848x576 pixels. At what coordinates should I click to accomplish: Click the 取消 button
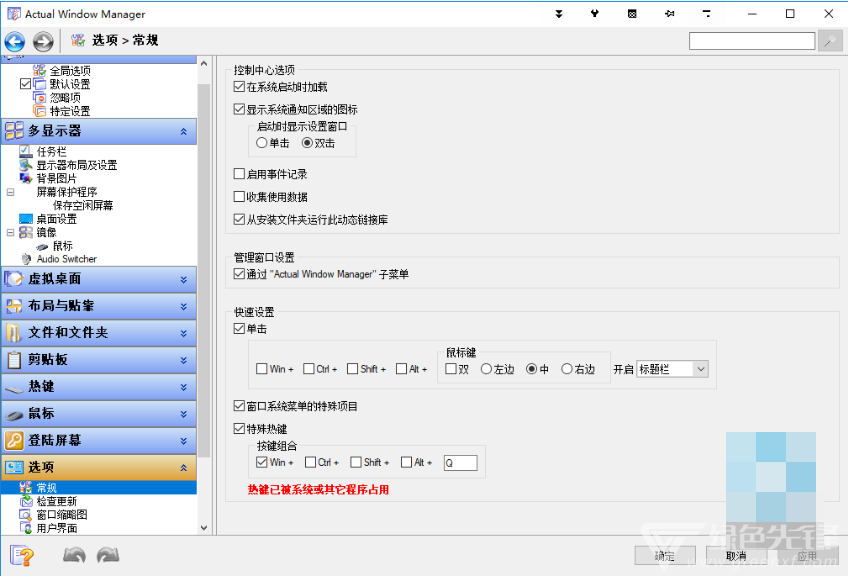click(x=736, y=555)
